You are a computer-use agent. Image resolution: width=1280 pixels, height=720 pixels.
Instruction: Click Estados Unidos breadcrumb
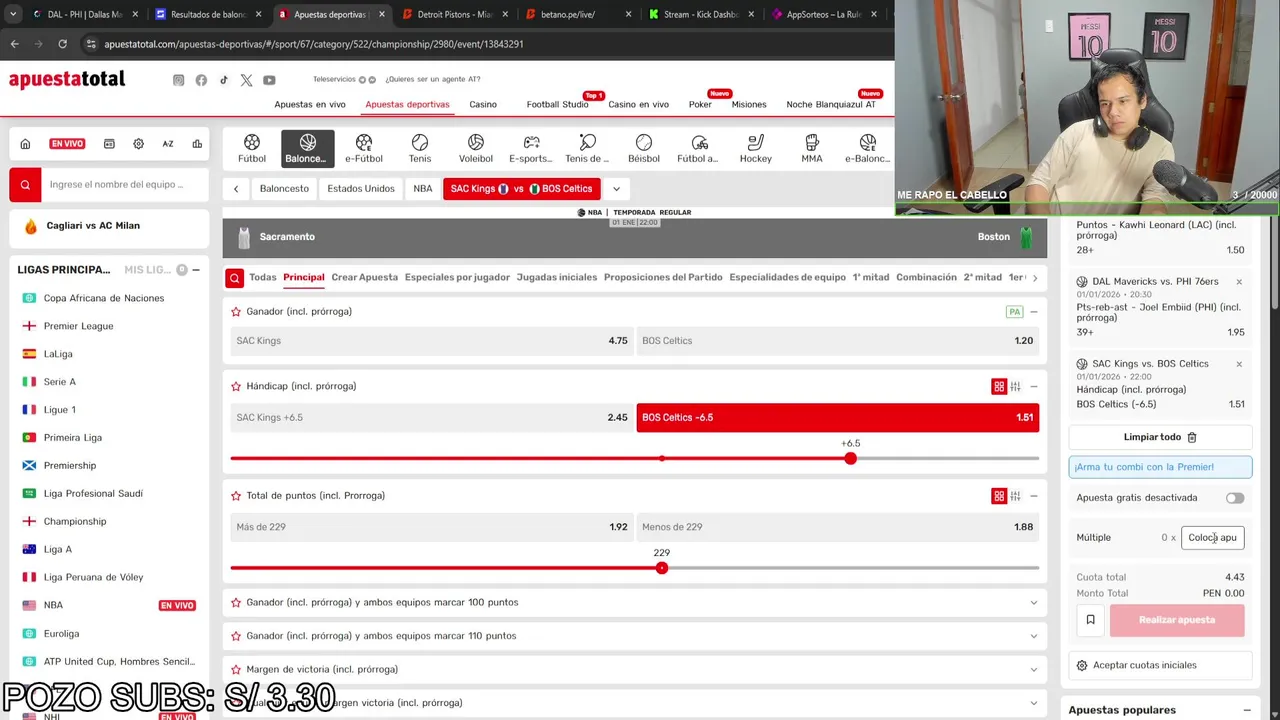click(361, 189)
